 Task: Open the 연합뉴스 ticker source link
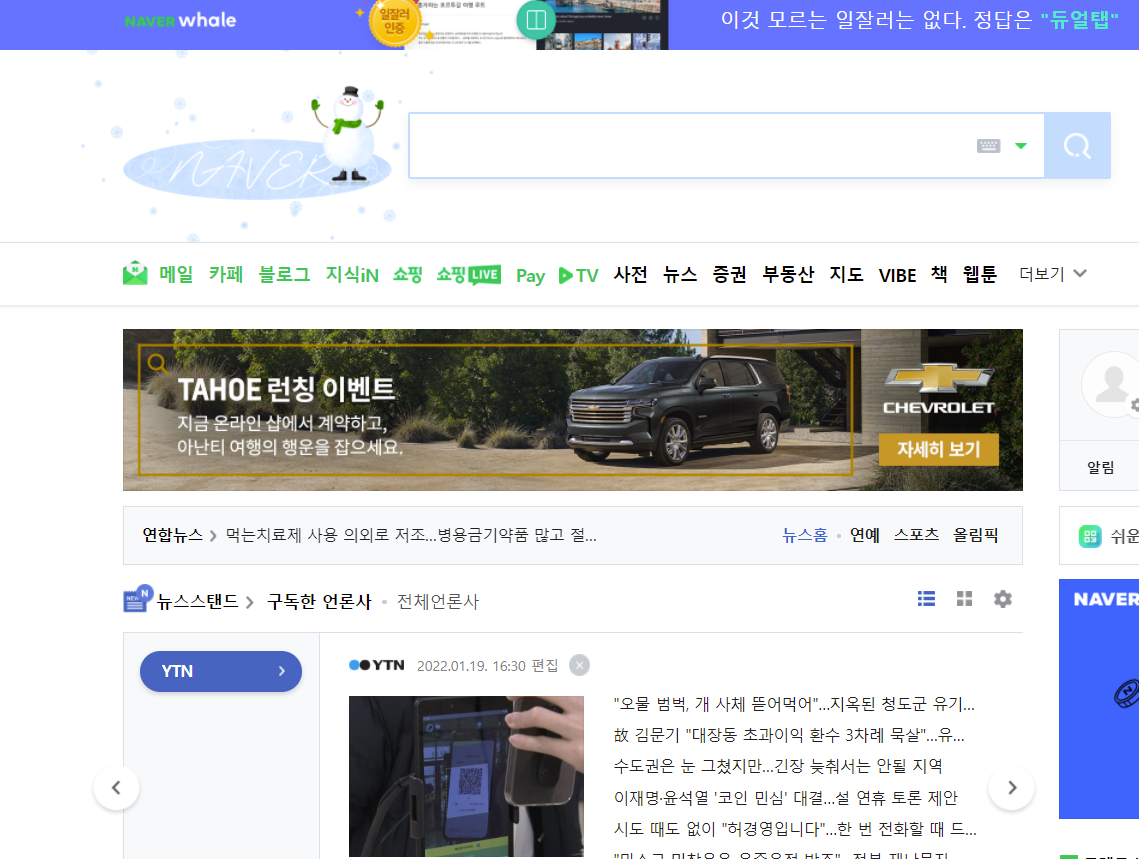pyautogui.click(x=172, y=535)
